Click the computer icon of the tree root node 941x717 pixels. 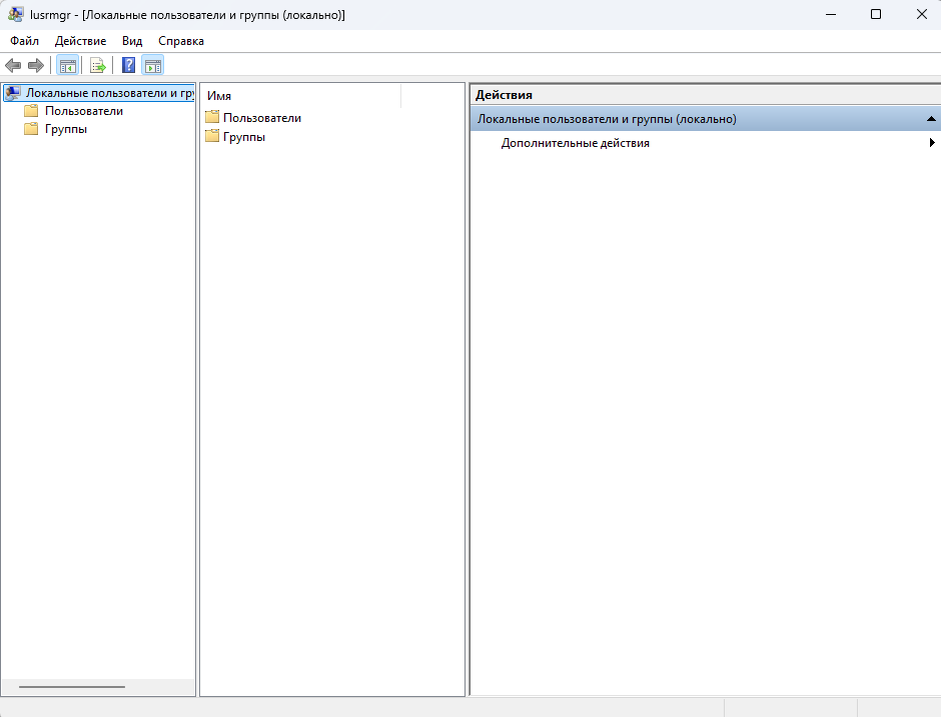pyautogui.click(x=13, y=93)
